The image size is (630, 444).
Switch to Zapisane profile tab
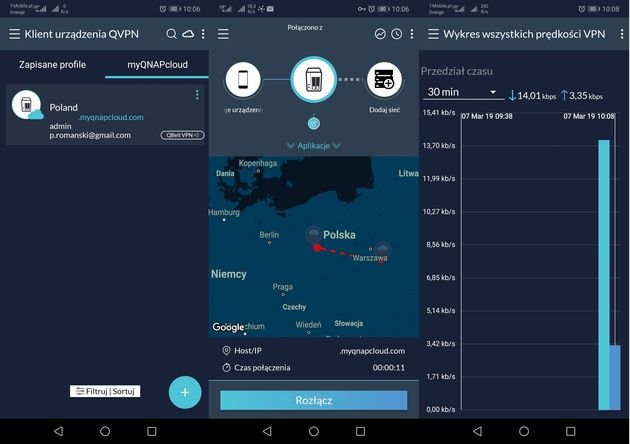[52, 65]
